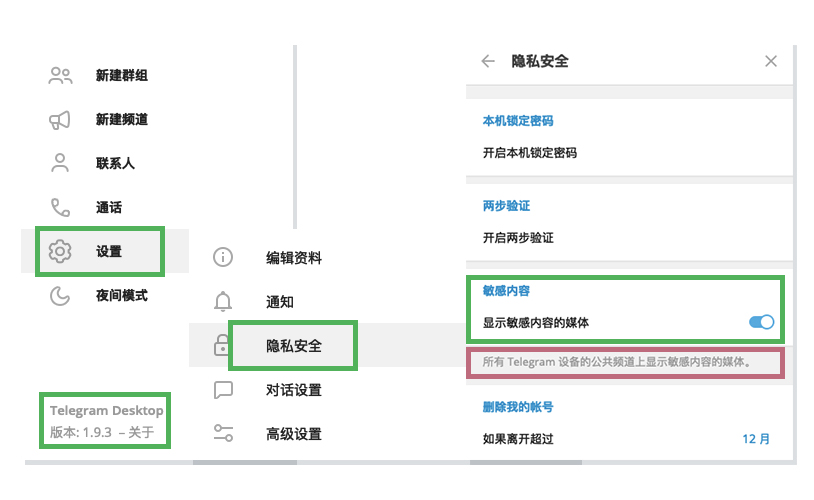This screenshot has width=814, height=500.
Task: Click the Edit Profile info icon
Action: point(223,258)
